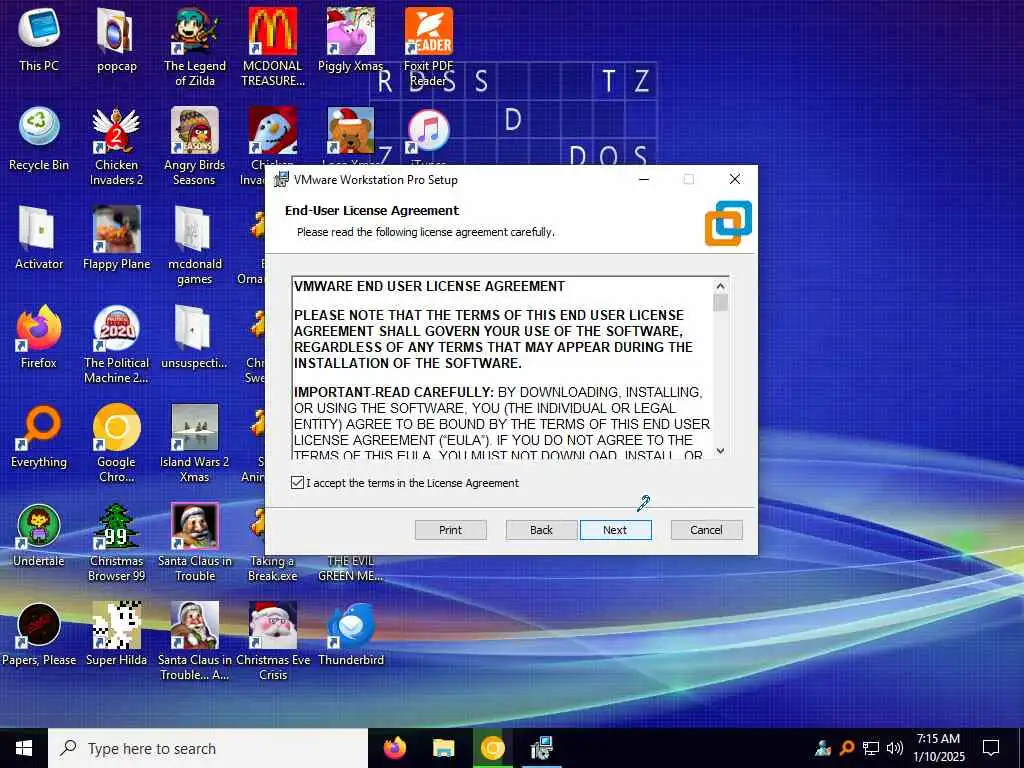The height and width of the screenshot is (768, 1024).
Task: Select Taking a Break.exe icon
Action: (x=273, y=569)
